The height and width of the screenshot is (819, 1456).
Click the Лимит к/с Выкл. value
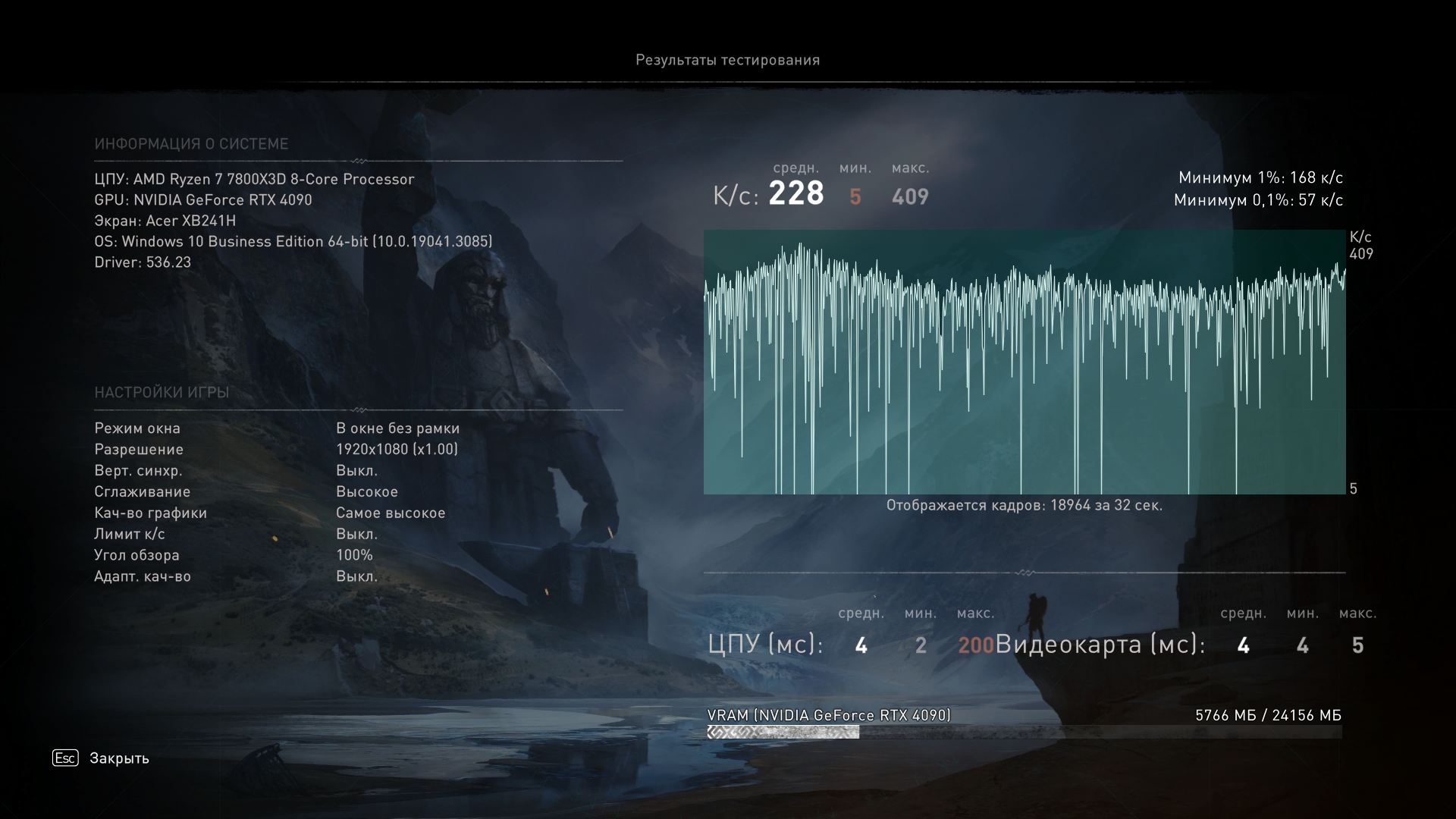356,534
